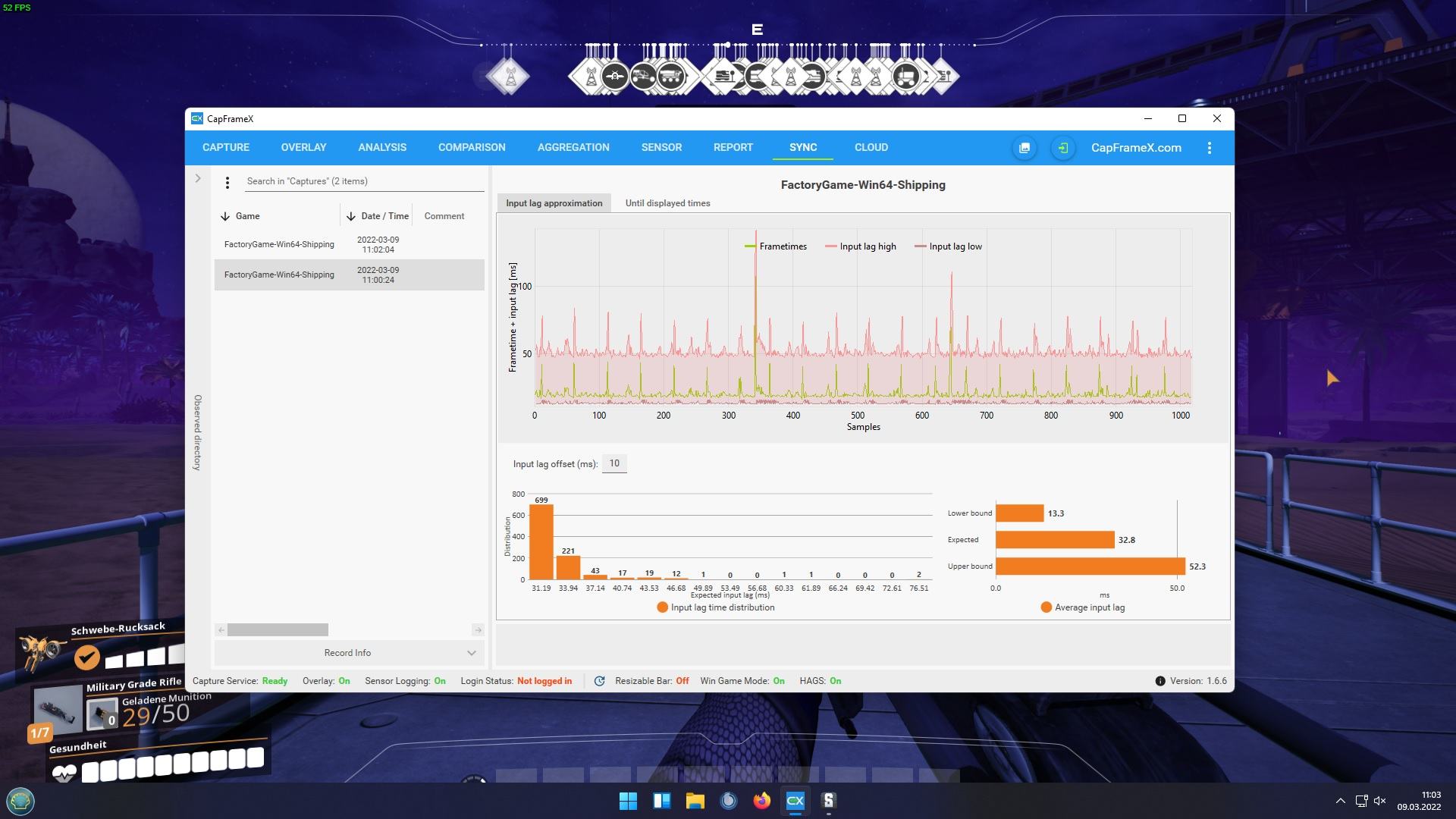
Task: Open the three-dot options beside capture search
Action: click(227, 182)
